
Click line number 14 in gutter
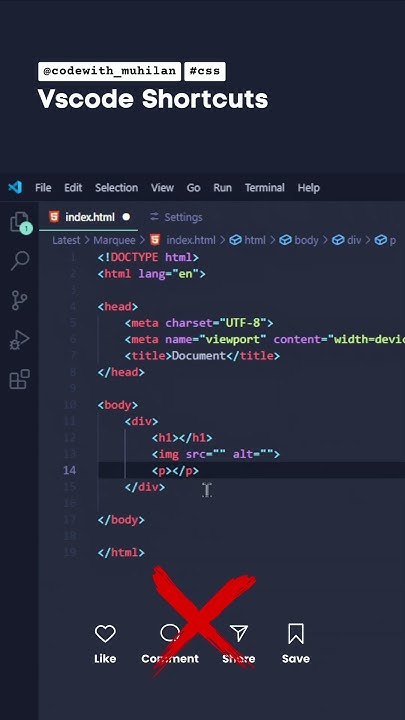(x=69, y=470)
